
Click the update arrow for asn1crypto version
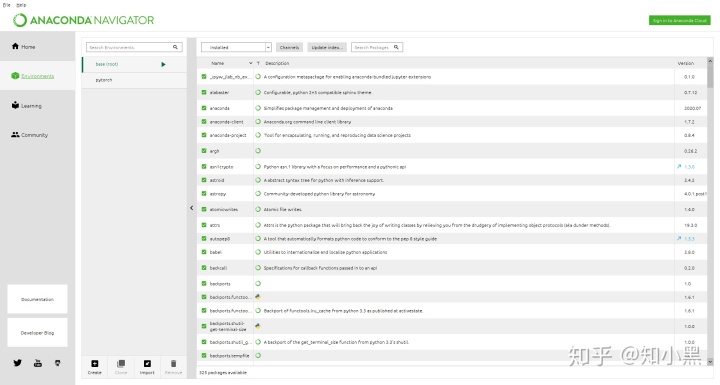(x=679, y=166)
